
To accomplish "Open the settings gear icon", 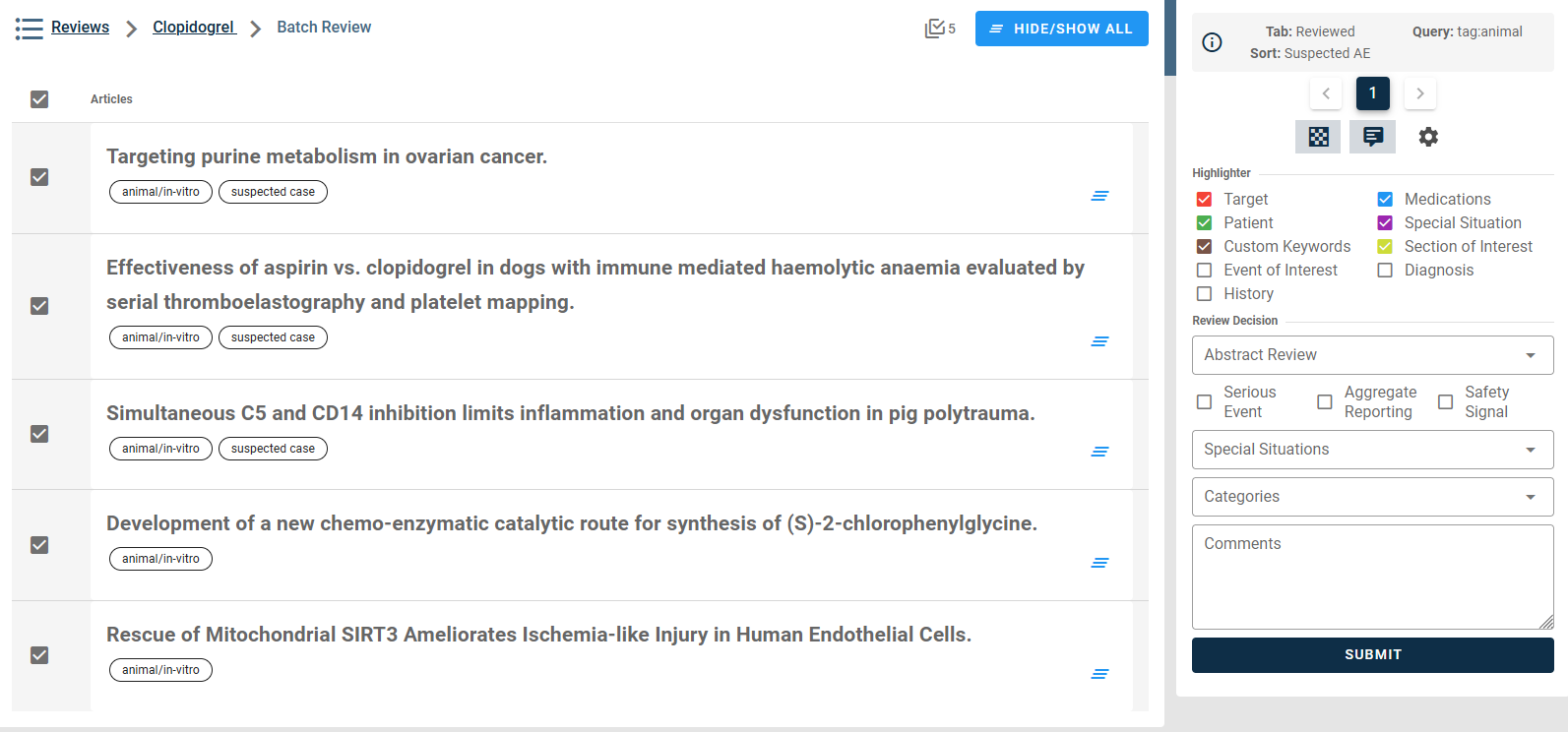I will [x=1428, y=137].
